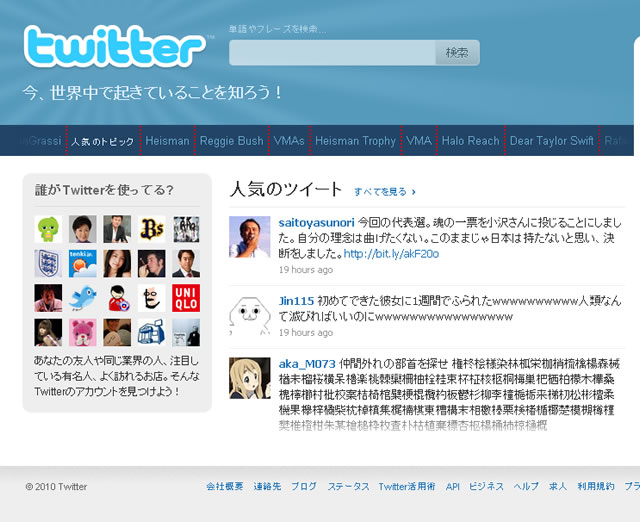The height and width of the screenshot is (522, 640).
Task: Click the UNIQLO logo avatar
Action: 186,298
